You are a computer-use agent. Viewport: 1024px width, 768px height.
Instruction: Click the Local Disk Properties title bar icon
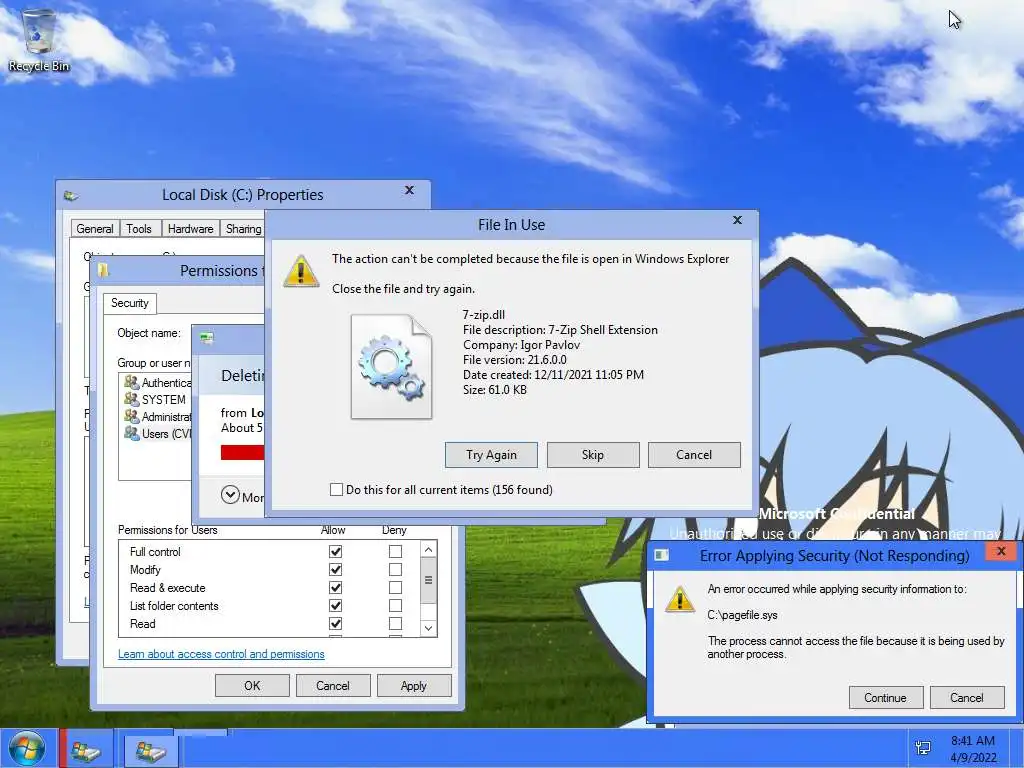coord(71,195)
